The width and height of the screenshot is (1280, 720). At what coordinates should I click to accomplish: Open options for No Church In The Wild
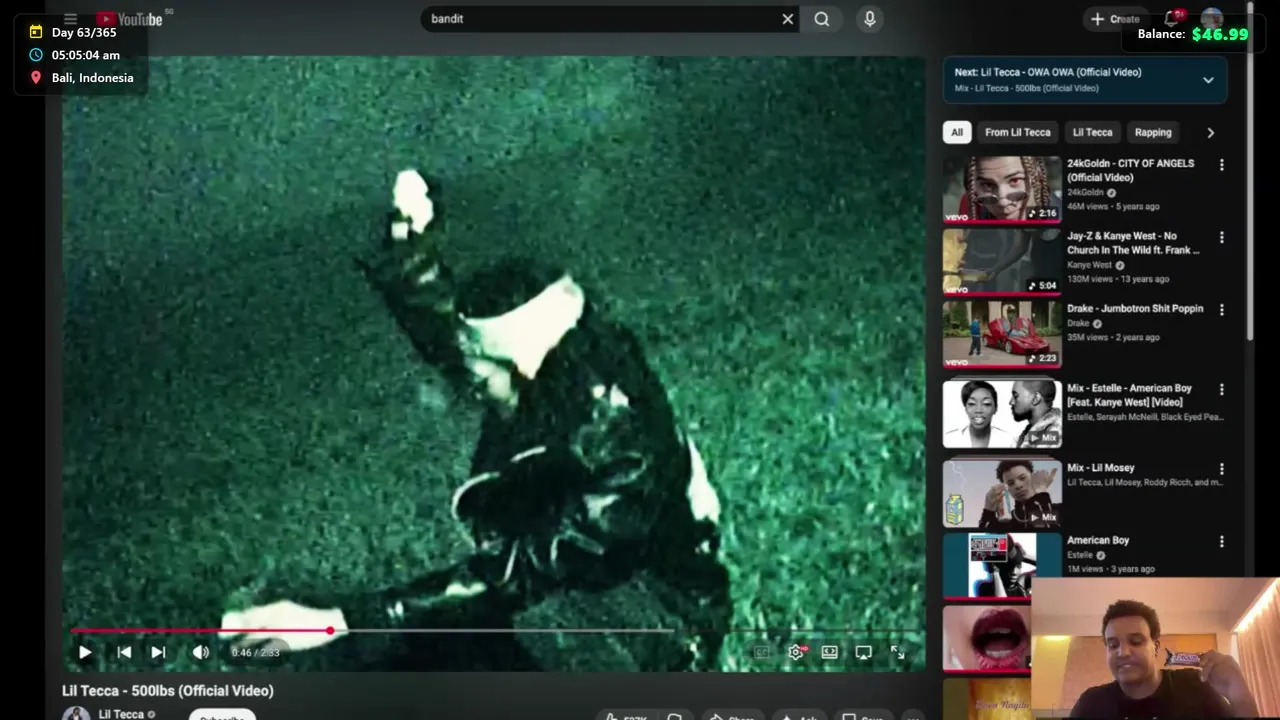[1221, 238]
